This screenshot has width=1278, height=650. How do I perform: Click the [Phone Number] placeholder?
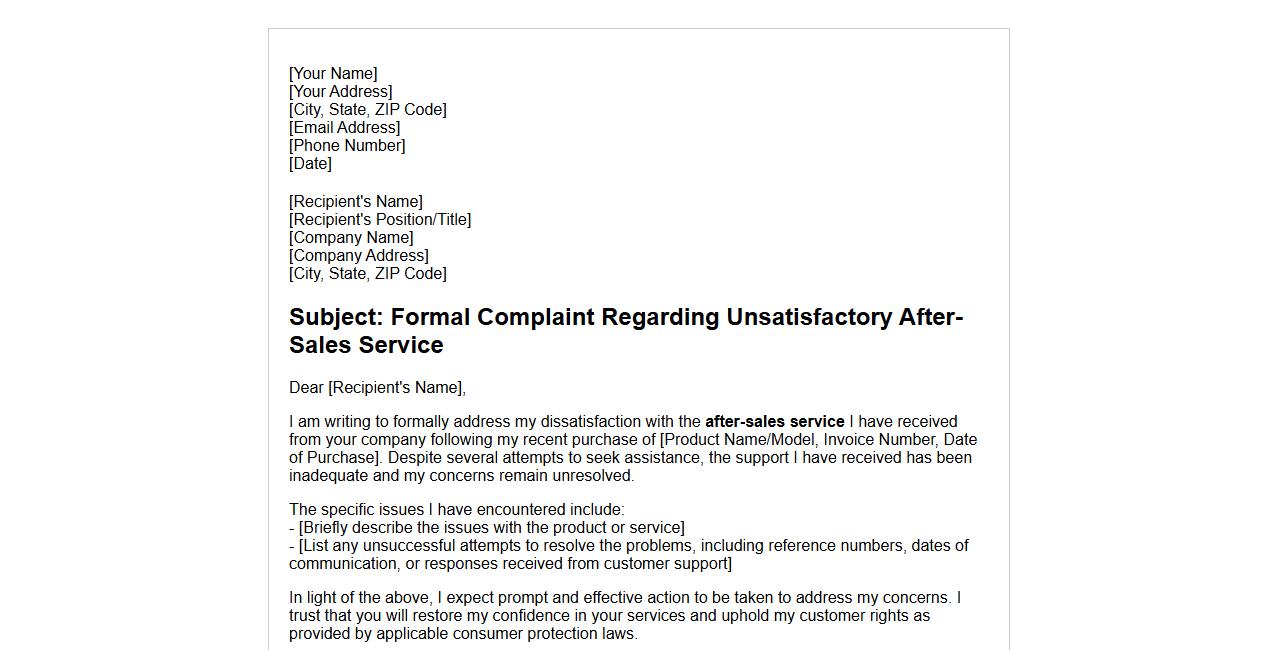(x=347, y=146)
